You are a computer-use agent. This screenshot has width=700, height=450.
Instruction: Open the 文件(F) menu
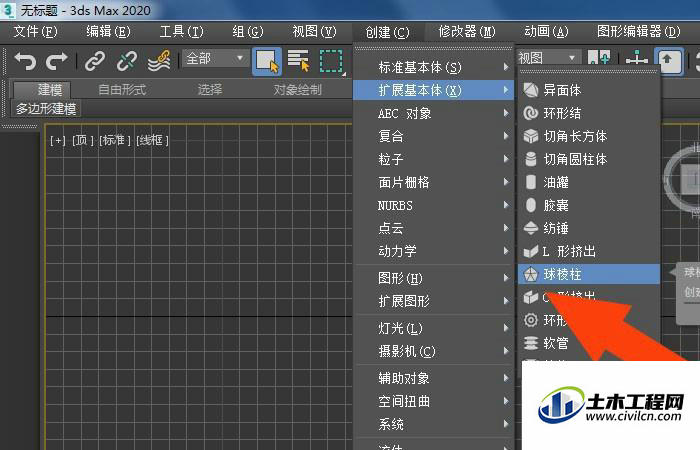tap(36, 32)
